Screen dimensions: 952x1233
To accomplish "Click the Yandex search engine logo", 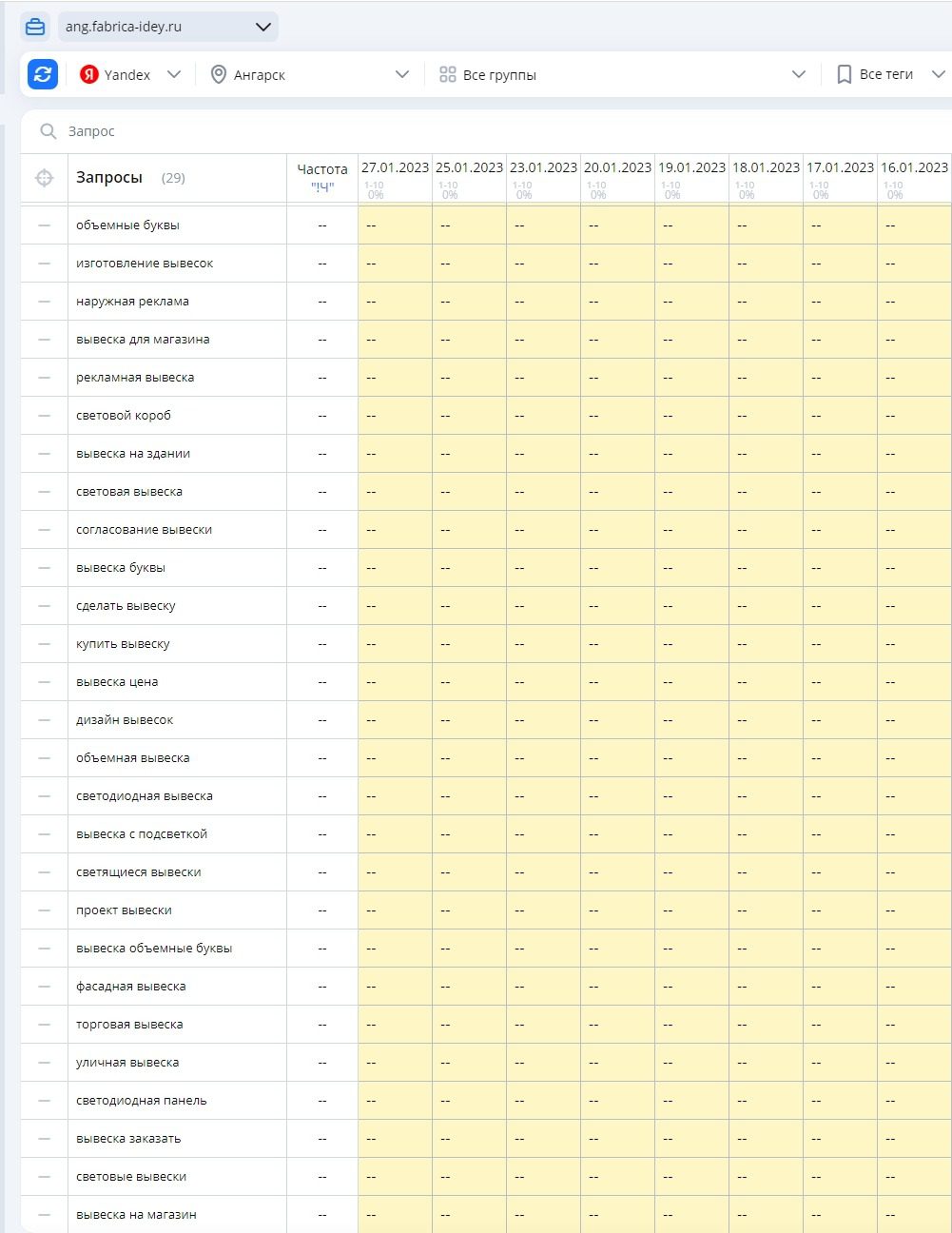I will coord(89,74).
